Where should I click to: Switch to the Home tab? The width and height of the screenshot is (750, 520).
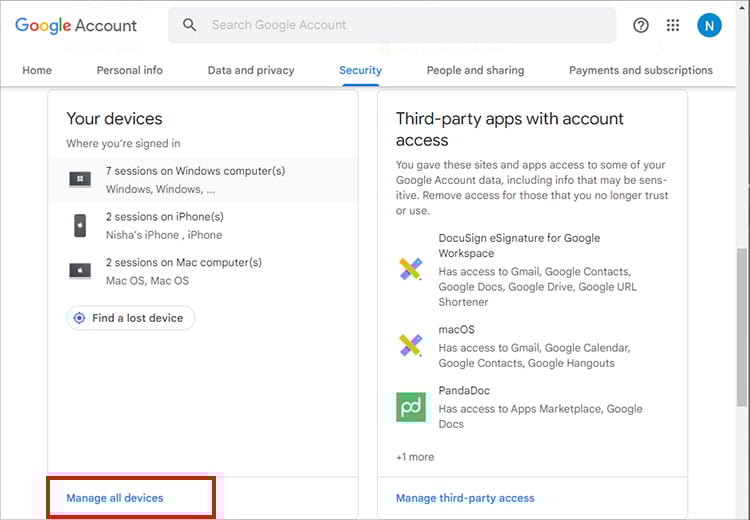point(37,70)
